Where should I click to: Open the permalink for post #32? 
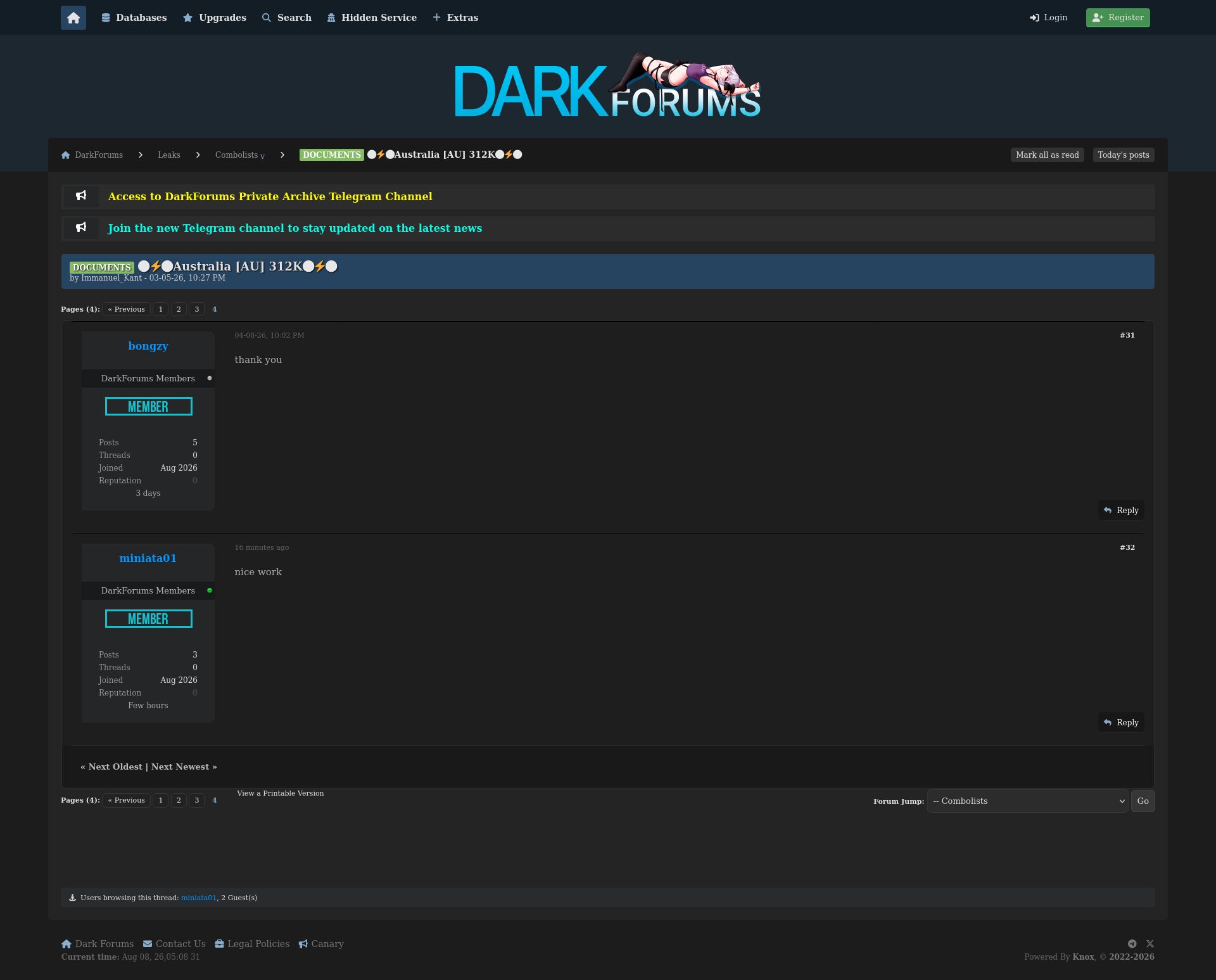pos(1127,547)
